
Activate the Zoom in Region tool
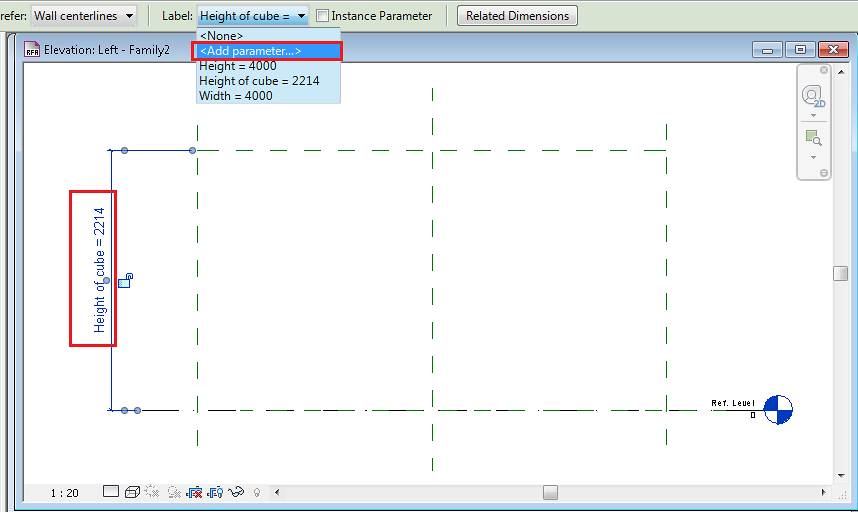[x=813, y=137]
